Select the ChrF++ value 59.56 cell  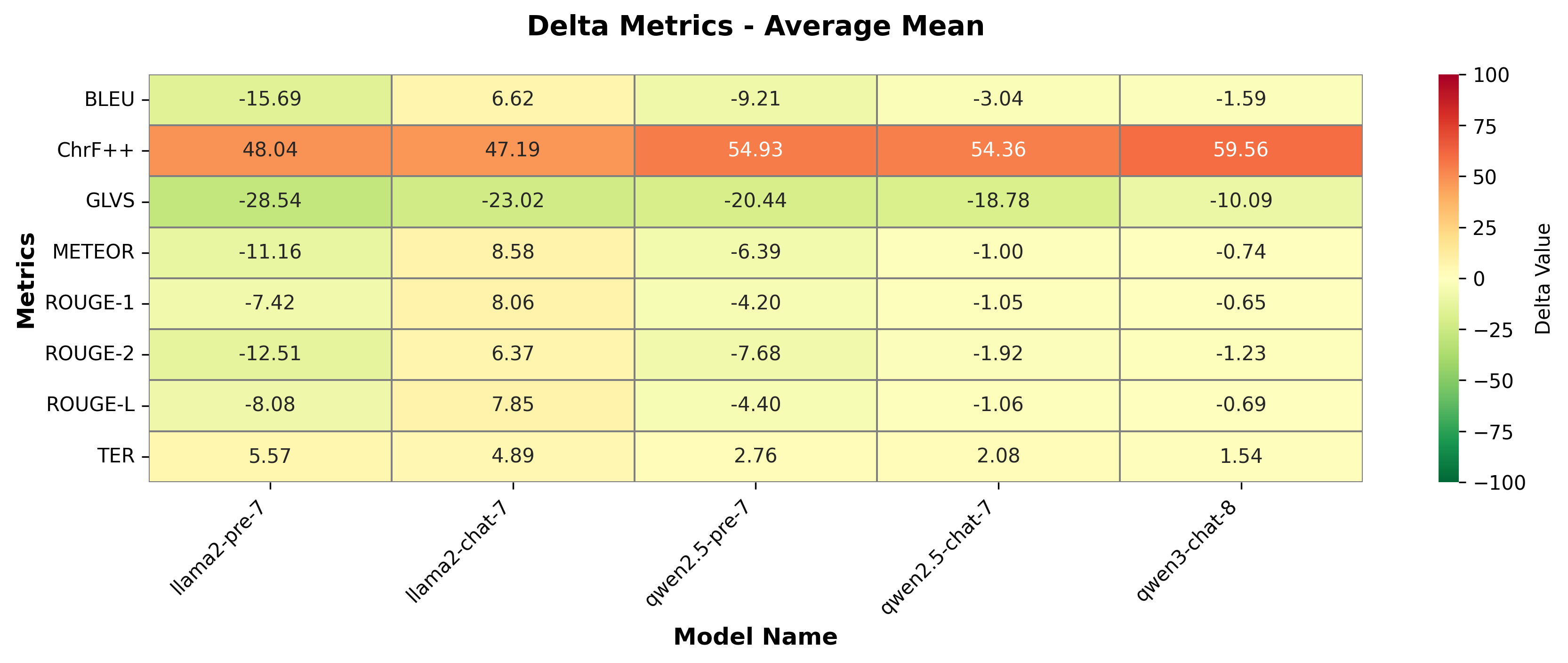1240,150
